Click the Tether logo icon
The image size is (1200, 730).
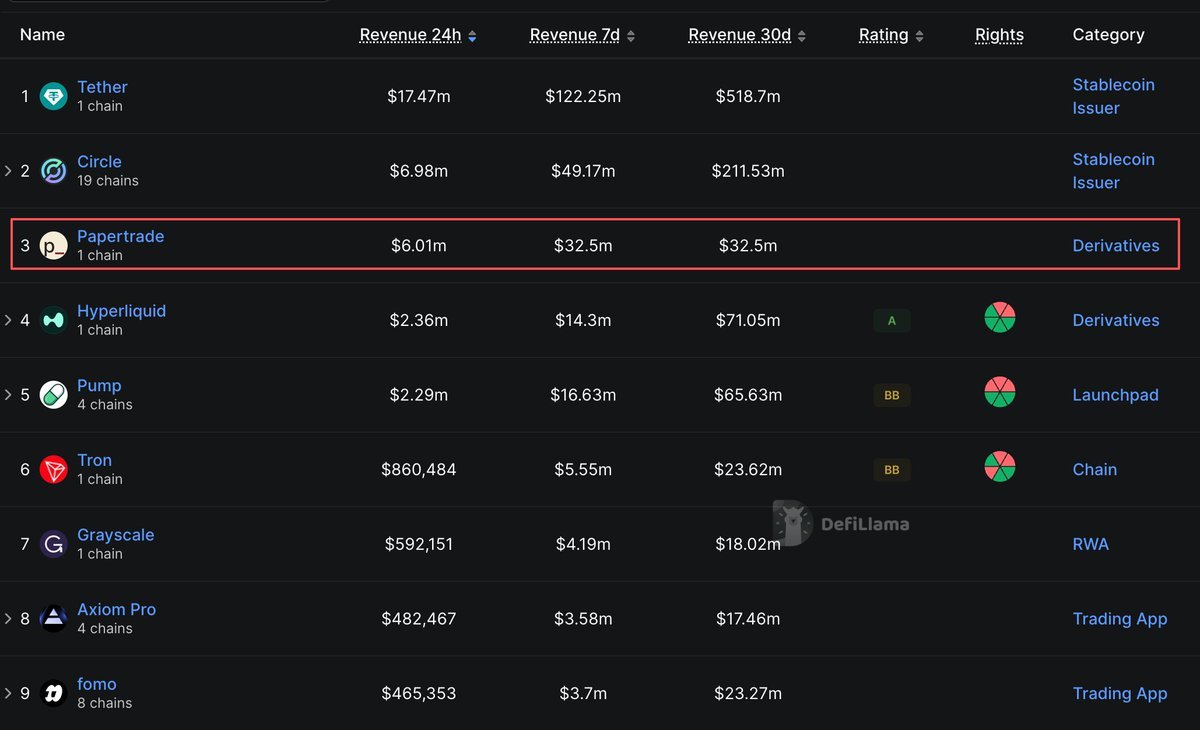53,96
